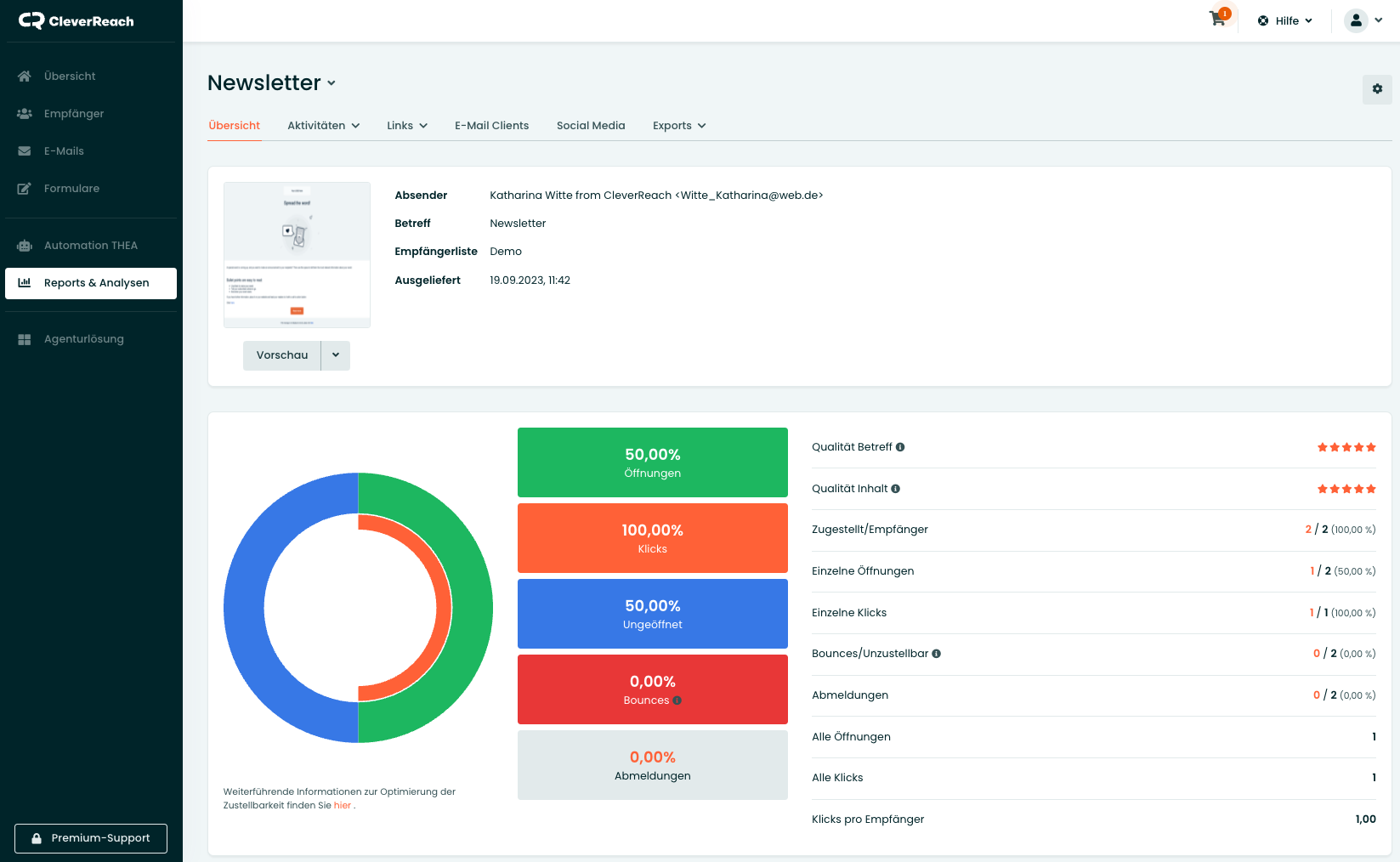1400x862 pixels.
Task: Click the newsletter preview thumbnail
Action: coord(297,254)
